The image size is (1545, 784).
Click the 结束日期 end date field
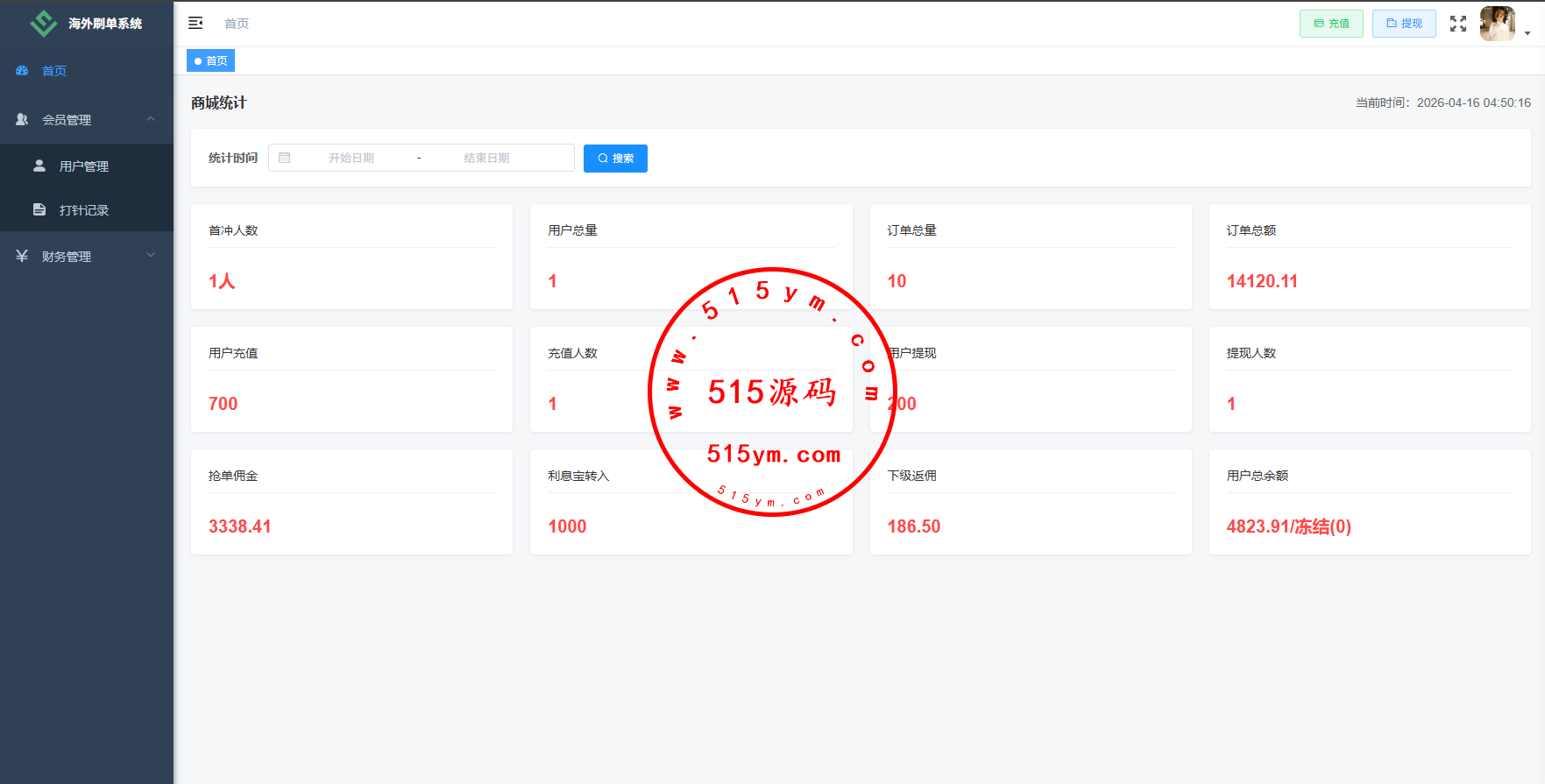pos(486,158)
